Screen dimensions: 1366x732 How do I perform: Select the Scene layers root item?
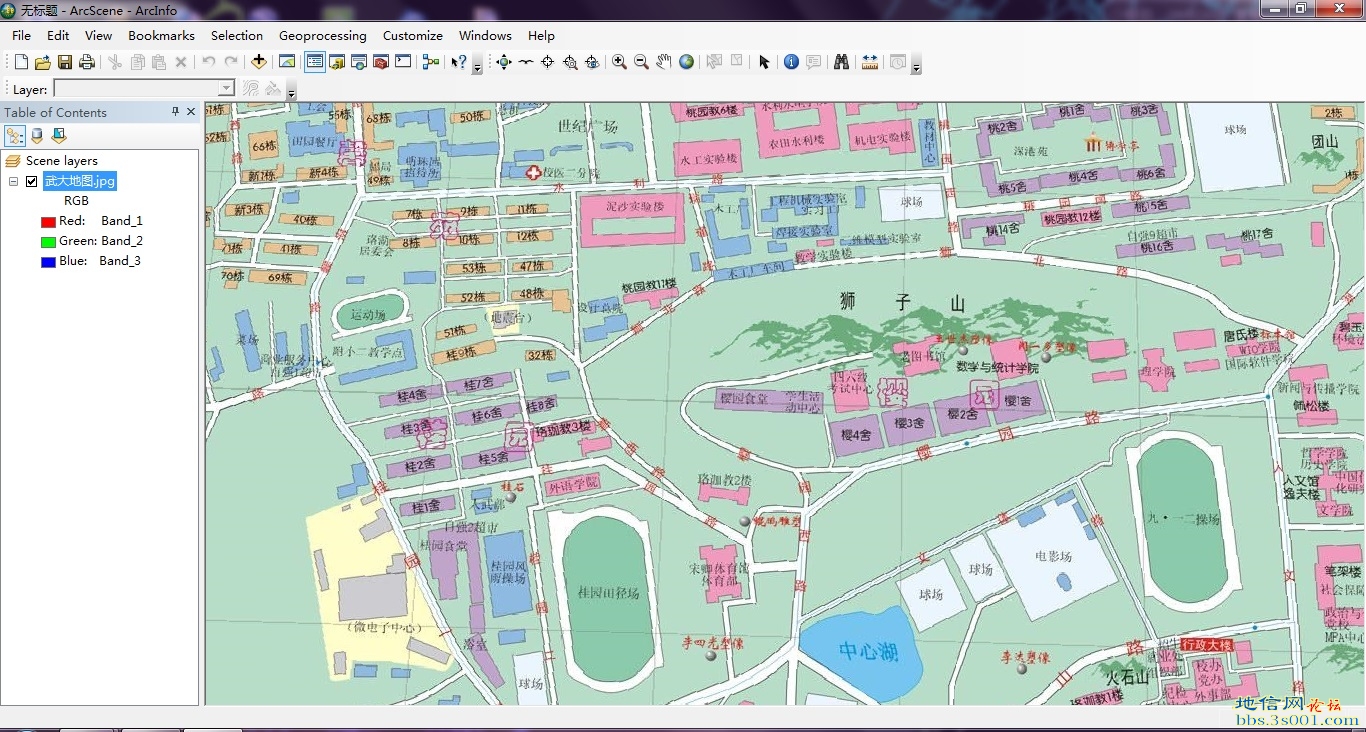click(x=61, y=160)
